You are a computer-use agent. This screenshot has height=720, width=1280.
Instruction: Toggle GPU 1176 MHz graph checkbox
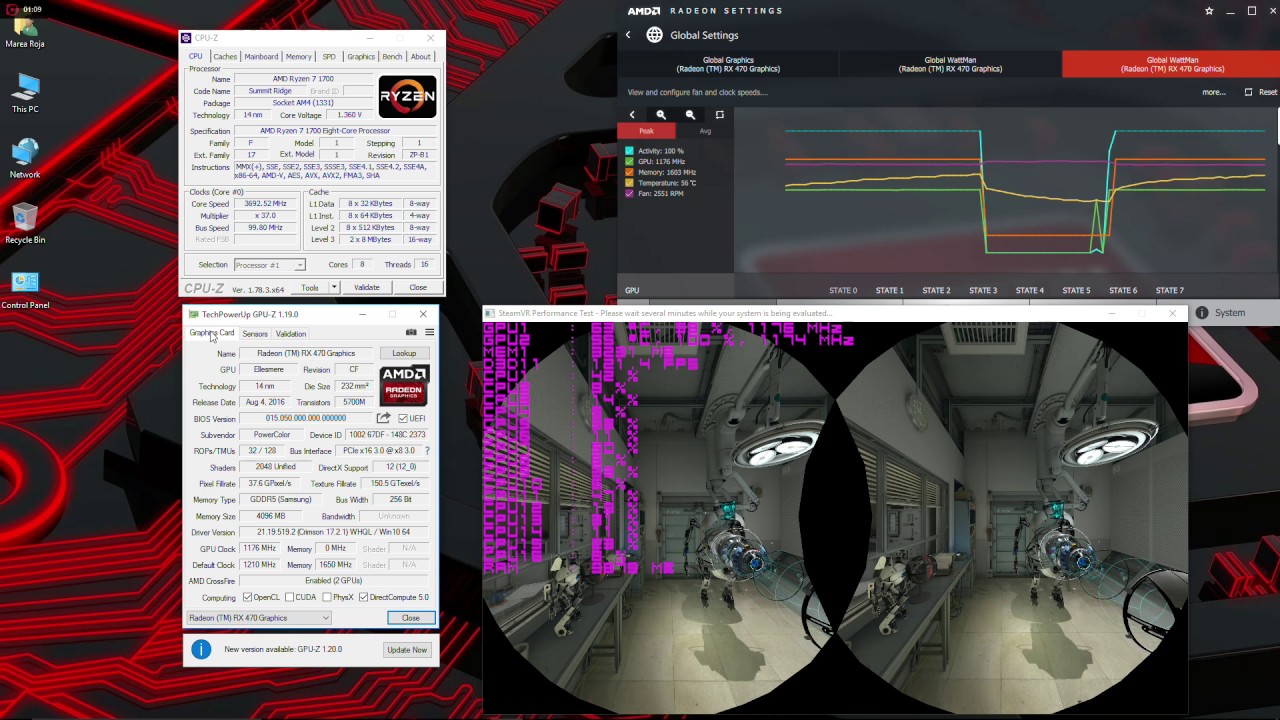click(629, 162)
